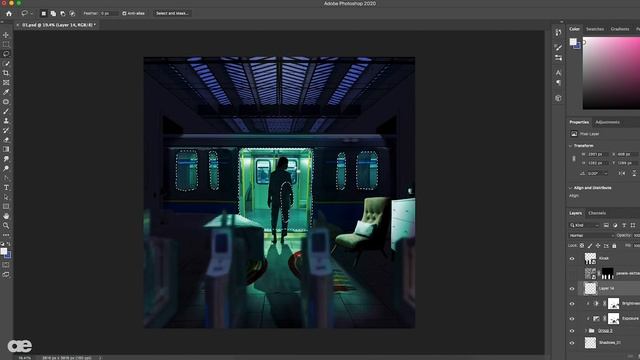Select the Eyedropper tool
640x360 pixels.
click(6, 92)
